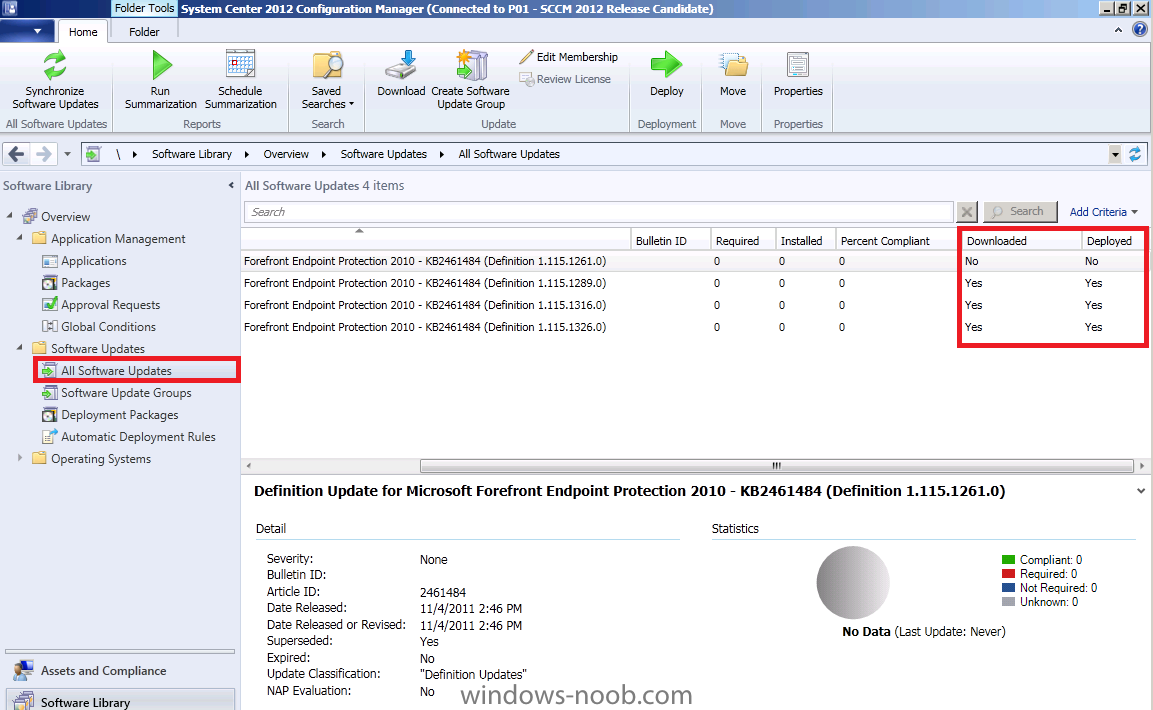The height and width of the screenshot is (710, 1153).
Task: Open the application menu dropdown
Action: (x=28, y=32)
